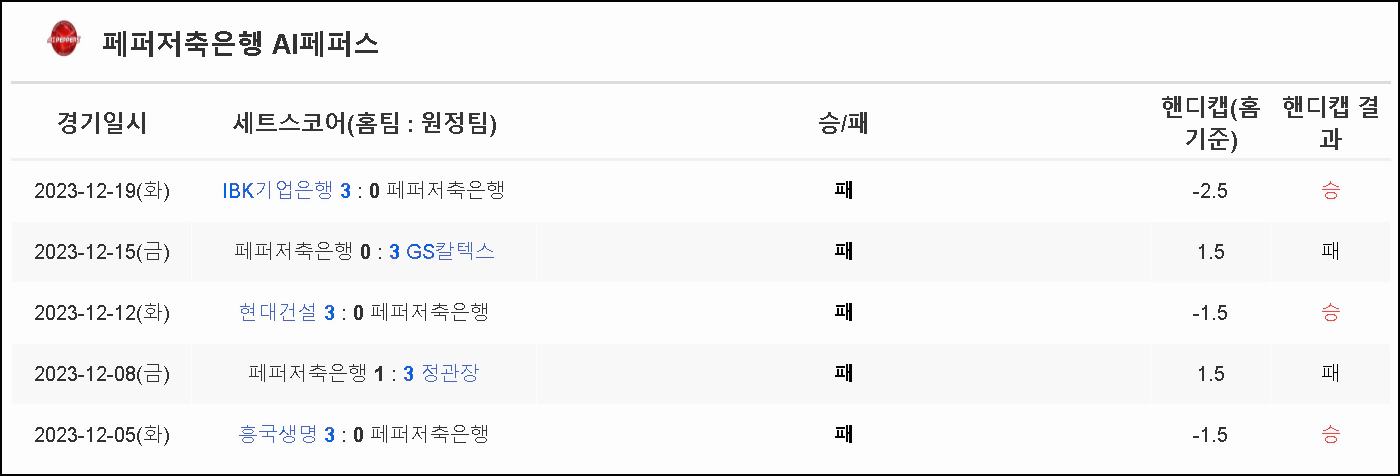This screenshot has width=1400, height=476.
Task: Select the 2023-12-12(화) match date
Action: [102, 312]
